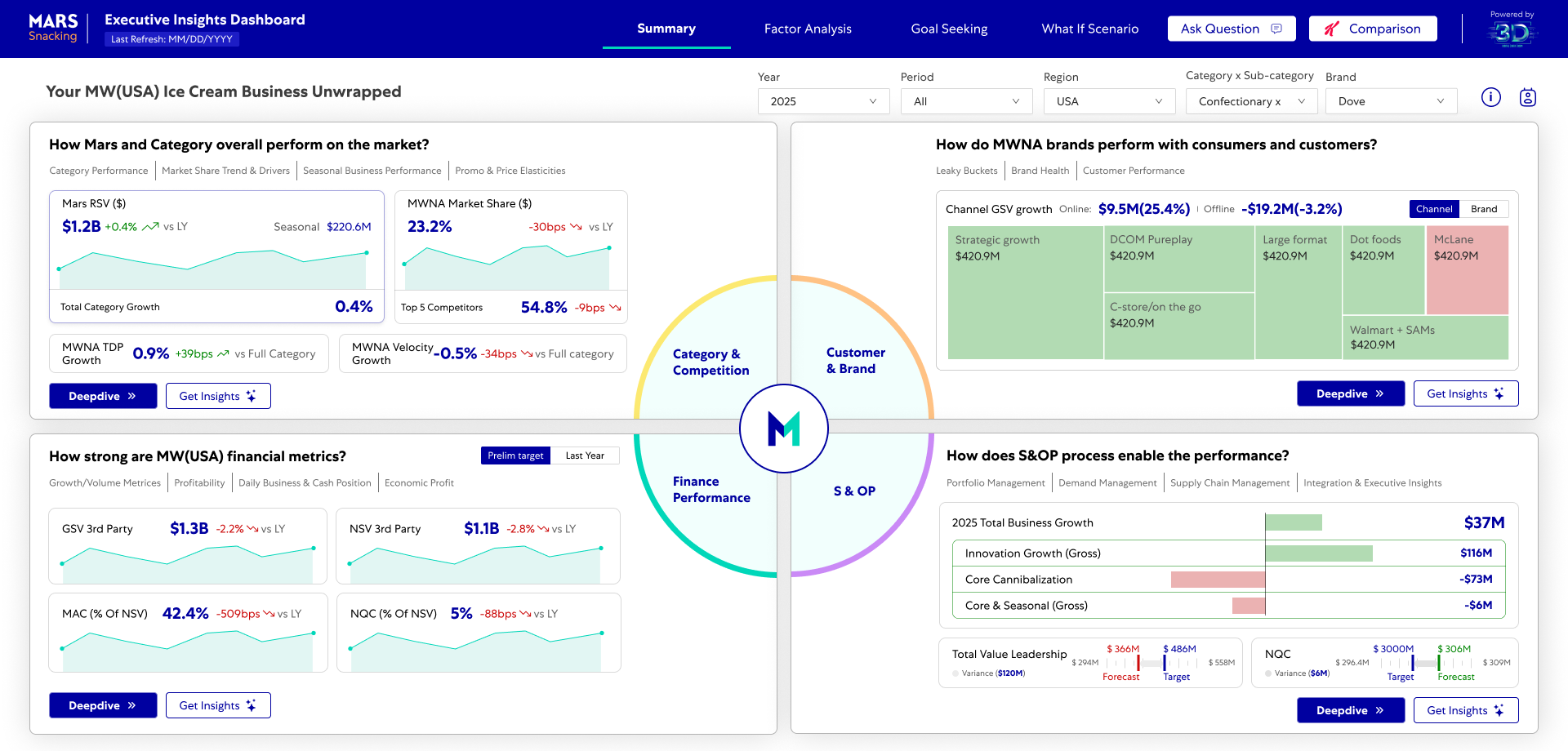1568x751 pixels.
Task: Click the Comparison button
Action: [1373, 29]
